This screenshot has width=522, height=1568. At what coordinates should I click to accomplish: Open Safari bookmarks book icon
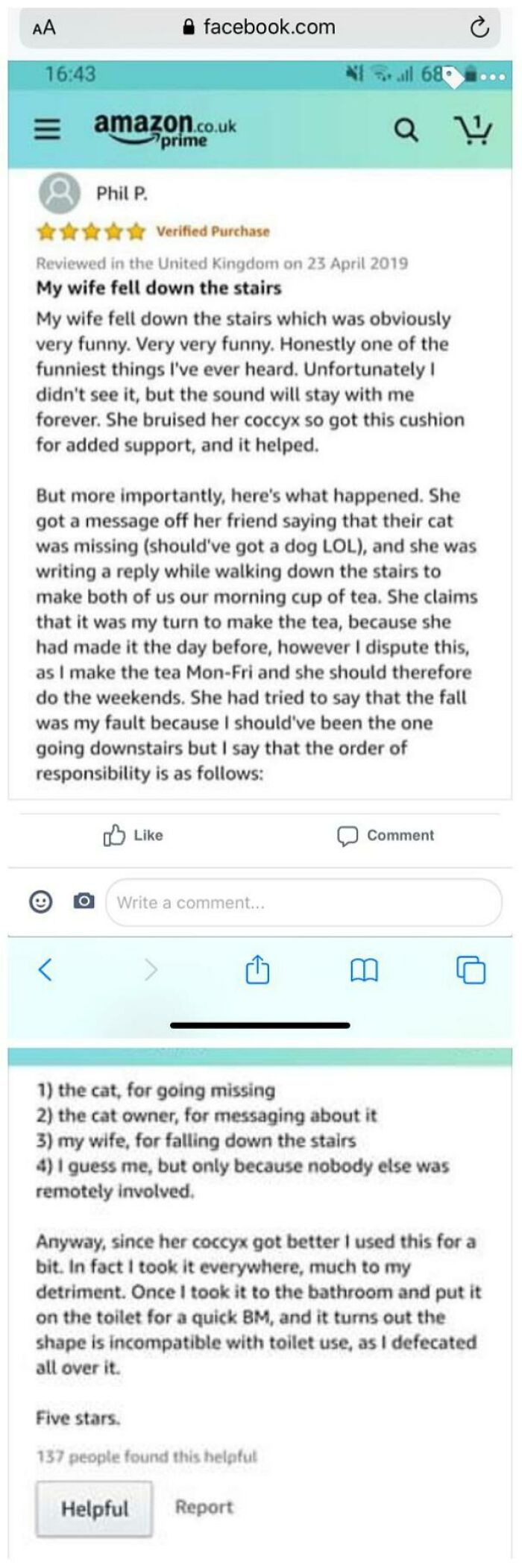coord(364,969)
